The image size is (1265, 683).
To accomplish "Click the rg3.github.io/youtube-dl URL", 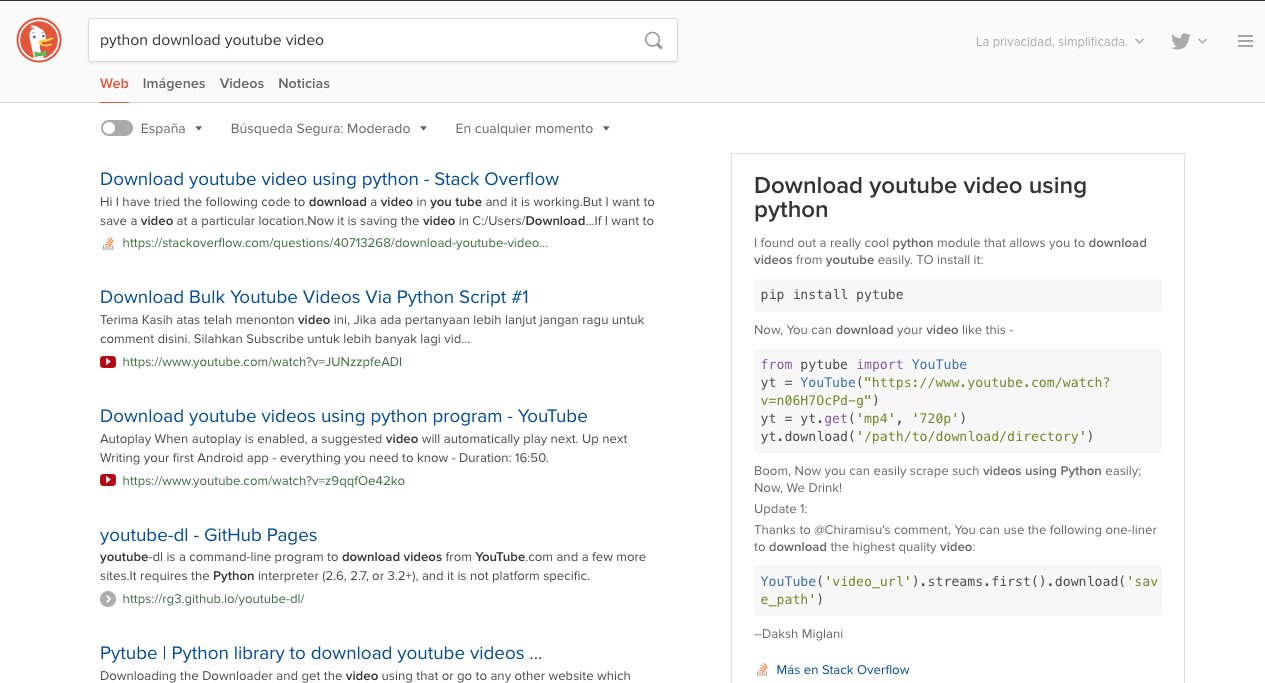I will [x=213, y=599].
